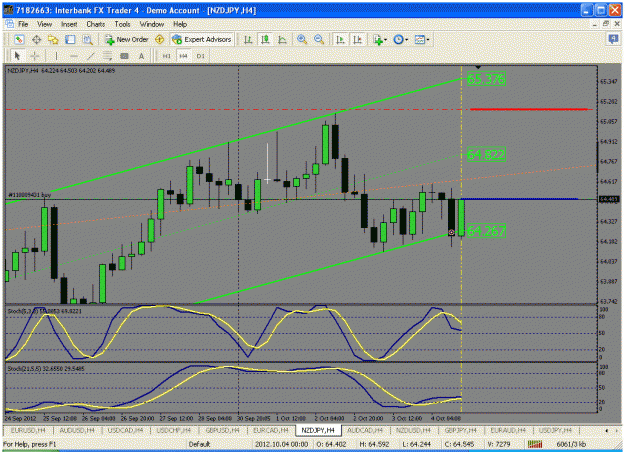Screen dimensions: 625x452
Task: Switch to the AUDCAD,H4 chart tab
Action: [x=365, y=430]
